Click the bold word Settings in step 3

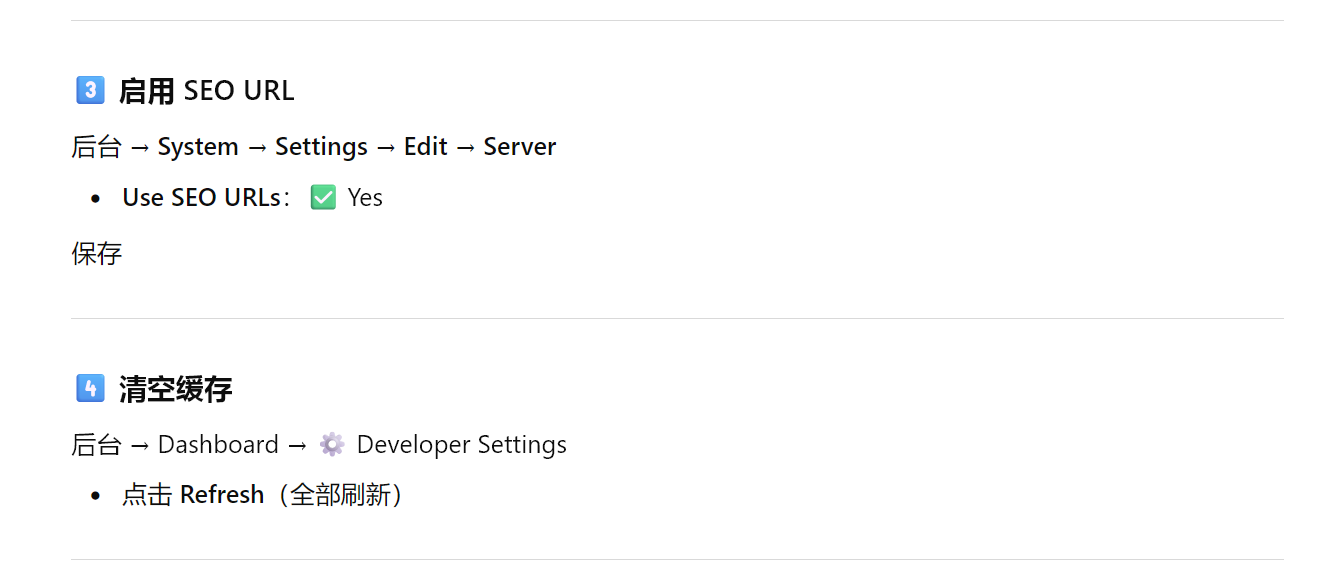(x=321, y=147)
